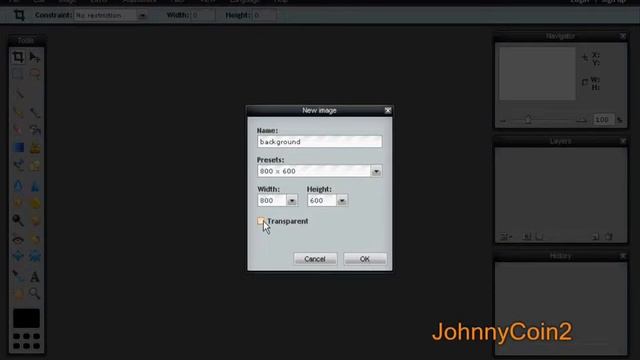Select the Zoom magnifier tool
The image size is (640, 360).
35,293
